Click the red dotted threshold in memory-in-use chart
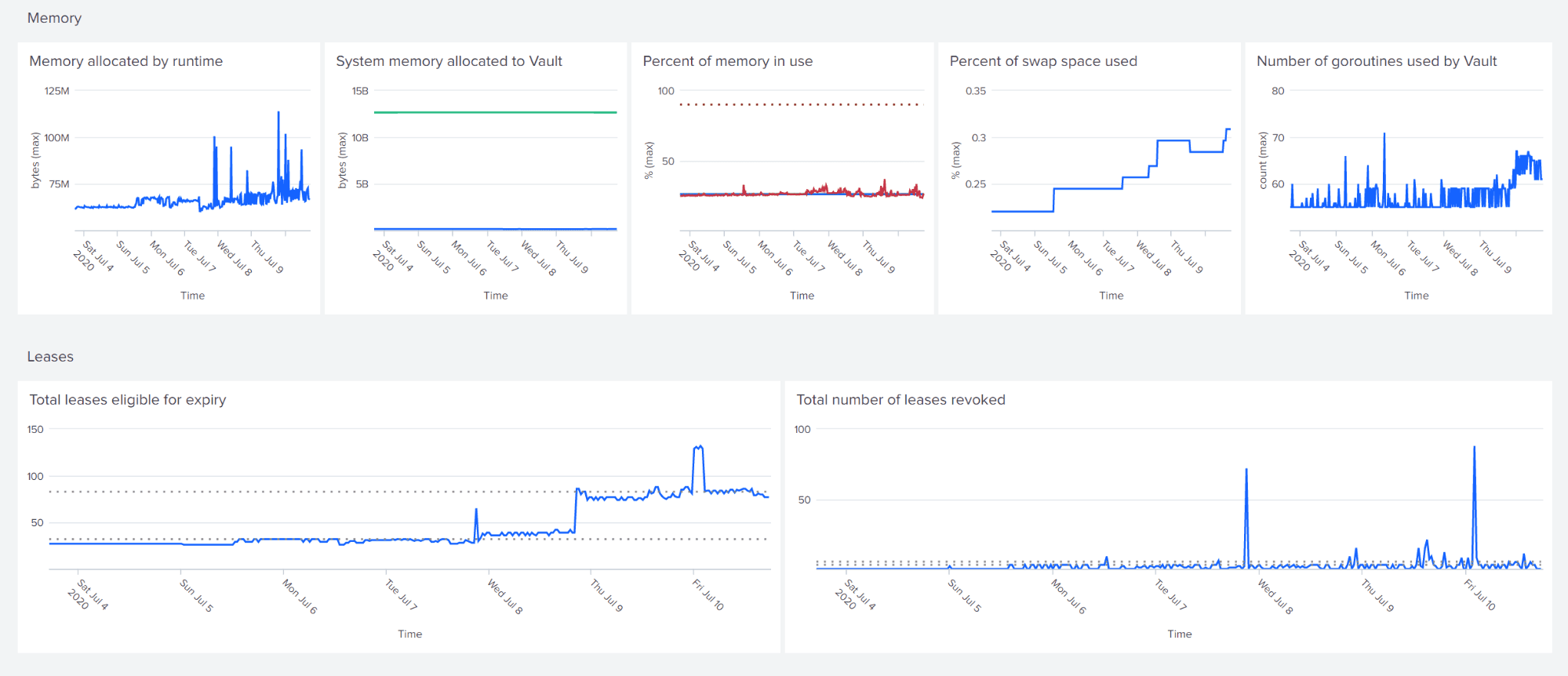1568x676 pixels. 802,104
